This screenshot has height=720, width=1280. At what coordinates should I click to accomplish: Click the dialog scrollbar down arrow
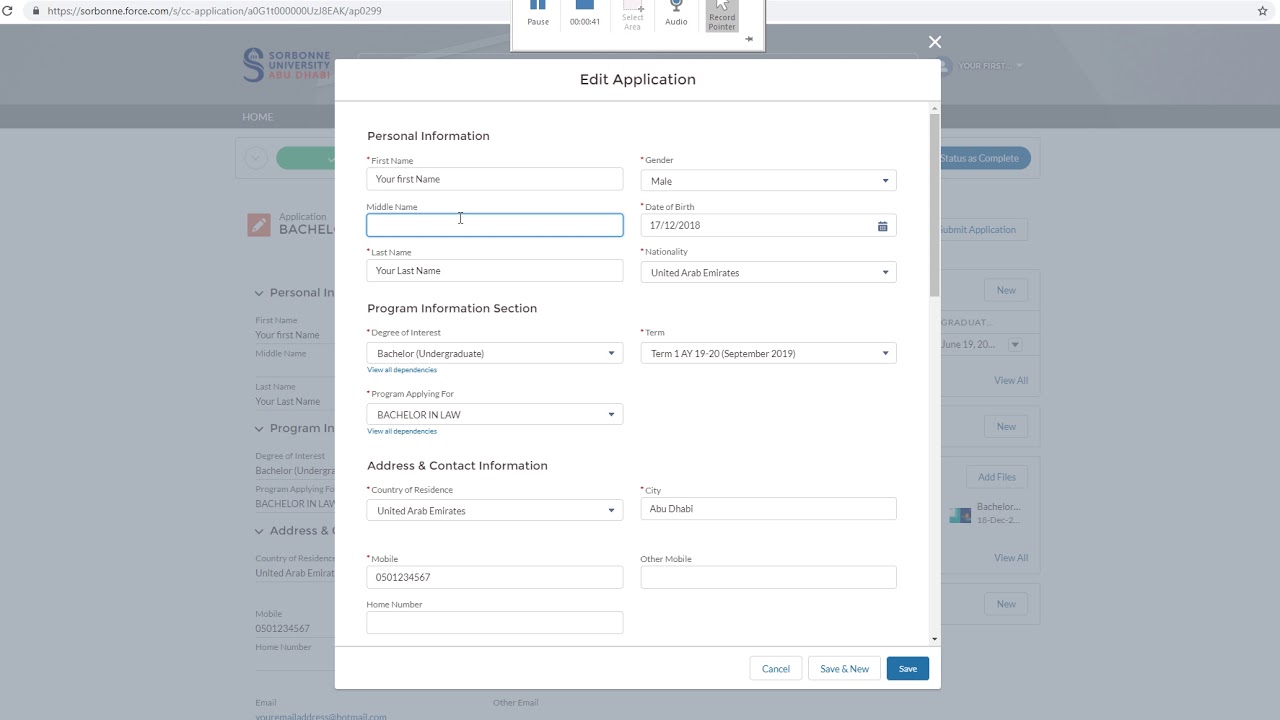tap(935, 639)
